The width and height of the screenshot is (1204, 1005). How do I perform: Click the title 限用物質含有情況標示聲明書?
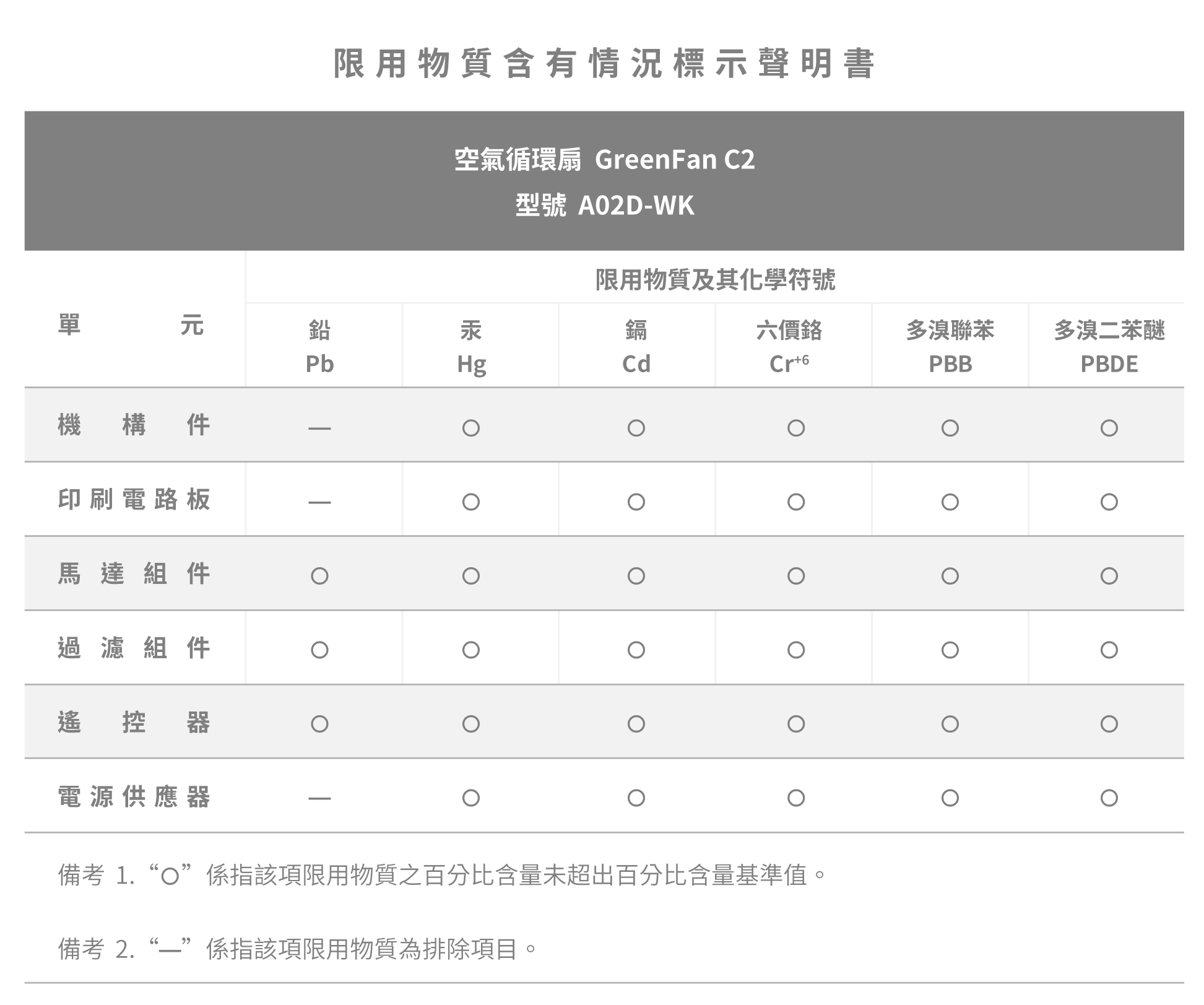pos(604,63)
